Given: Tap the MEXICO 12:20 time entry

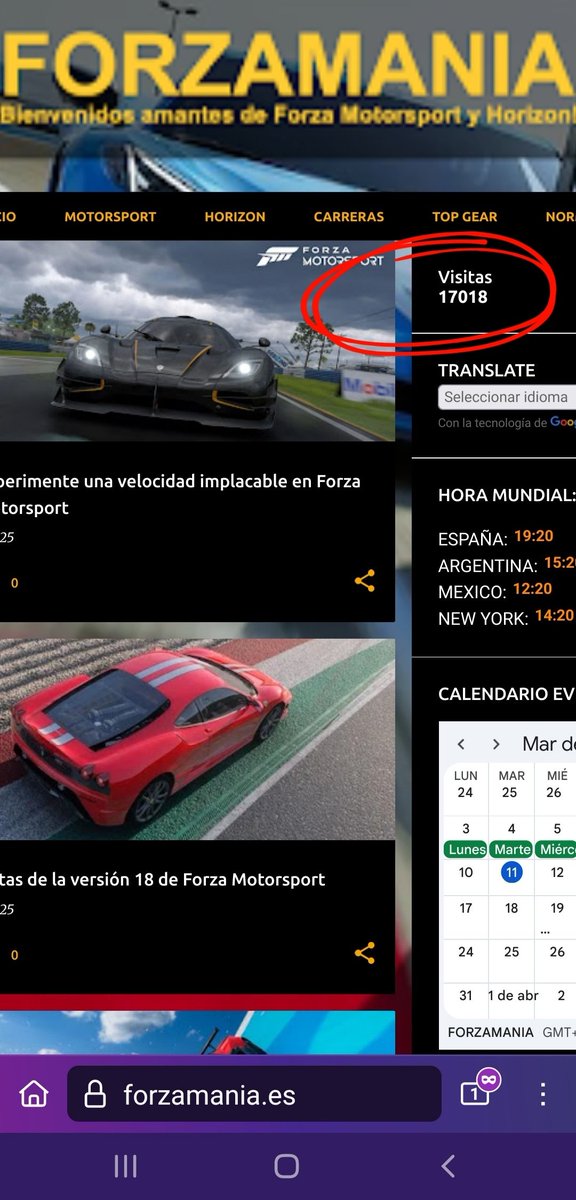Looking at the screenshot, I should tap(495, 590).
